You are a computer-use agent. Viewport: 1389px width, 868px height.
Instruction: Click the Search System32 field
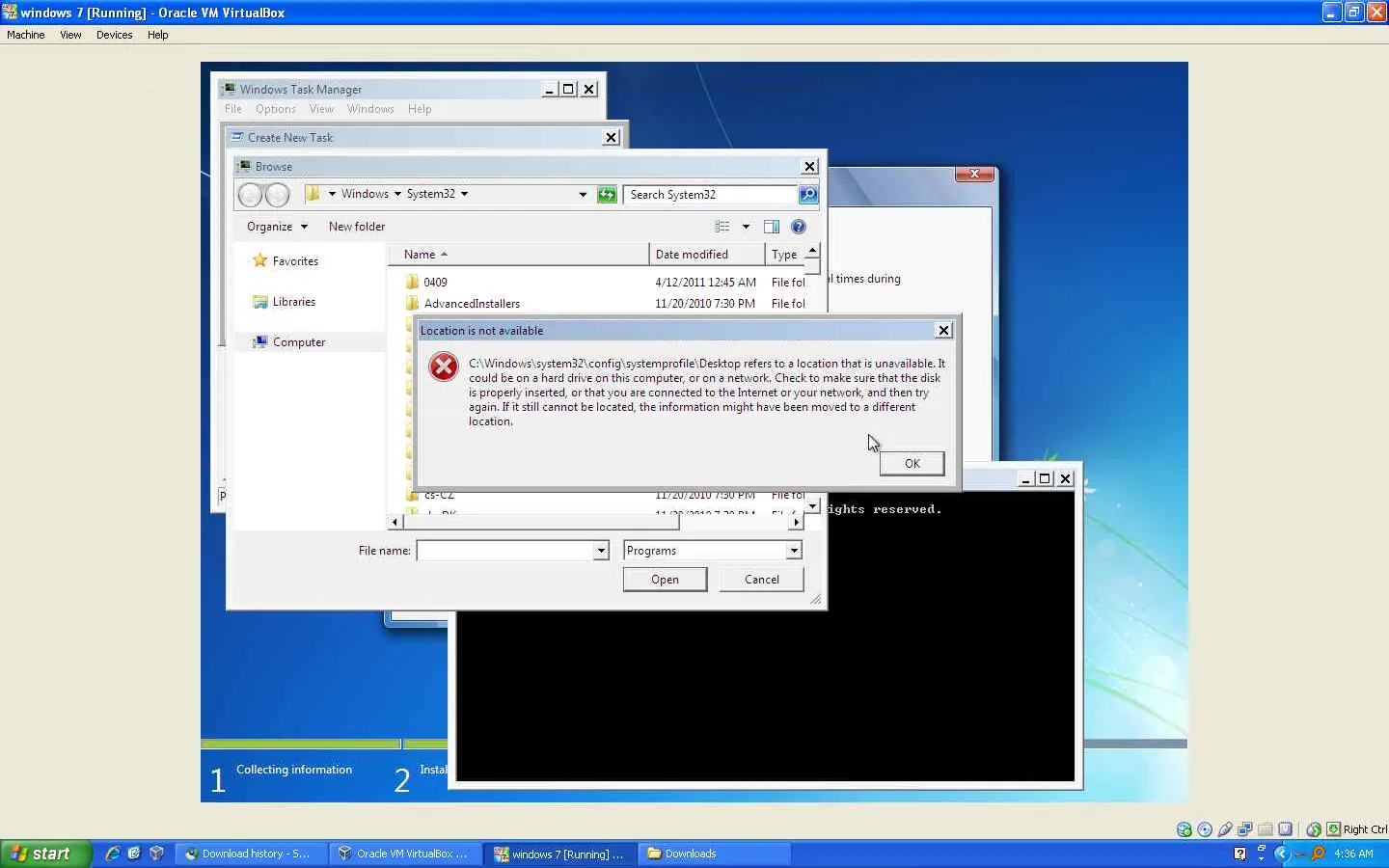coord(710,195)
